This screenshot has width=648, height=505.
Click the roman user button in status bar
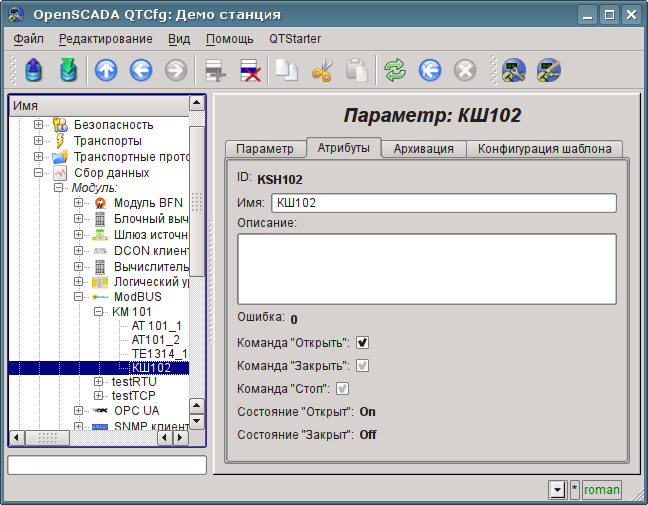602,489
